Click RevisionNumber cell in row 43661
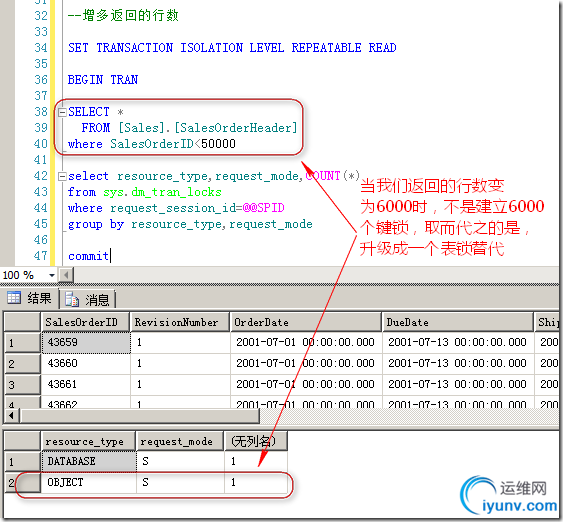The width and height of the screenshot is (563, 522). coord(180,384)
